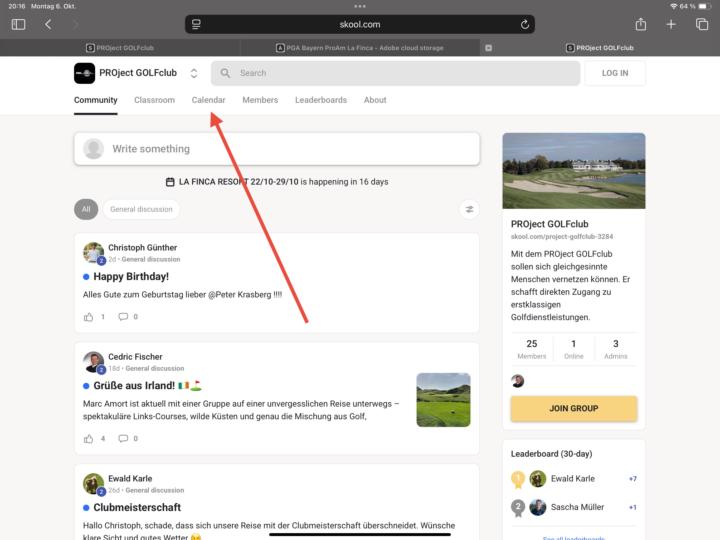The image size is (720, 540).
Task: Click the 1 Online count
Action: [574, 349]
